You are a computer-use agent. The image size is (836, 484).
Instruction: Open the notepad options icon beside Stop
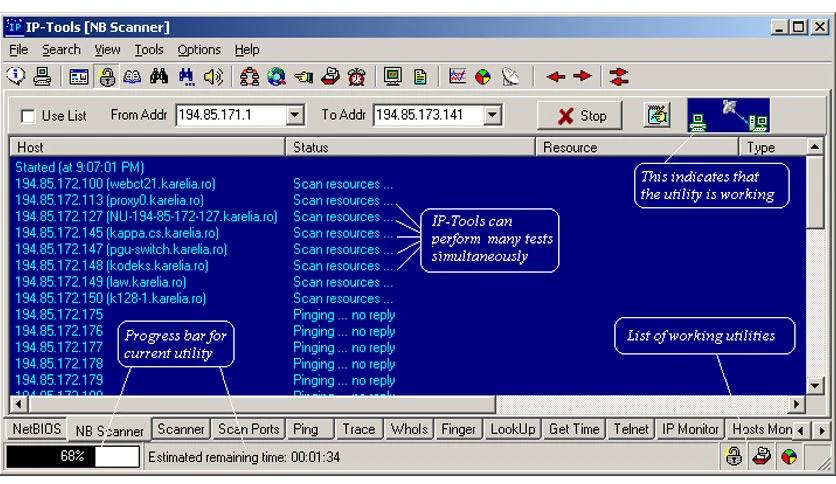click(657, 115)
